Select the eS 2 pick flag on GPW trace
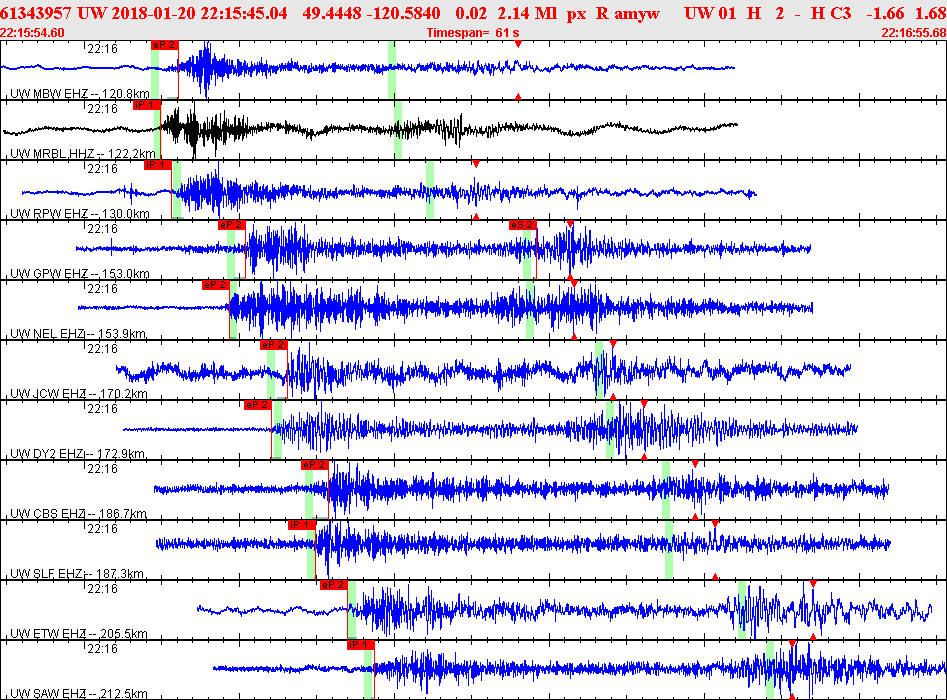Screen dimensions: 947x700 pos(522,225)
